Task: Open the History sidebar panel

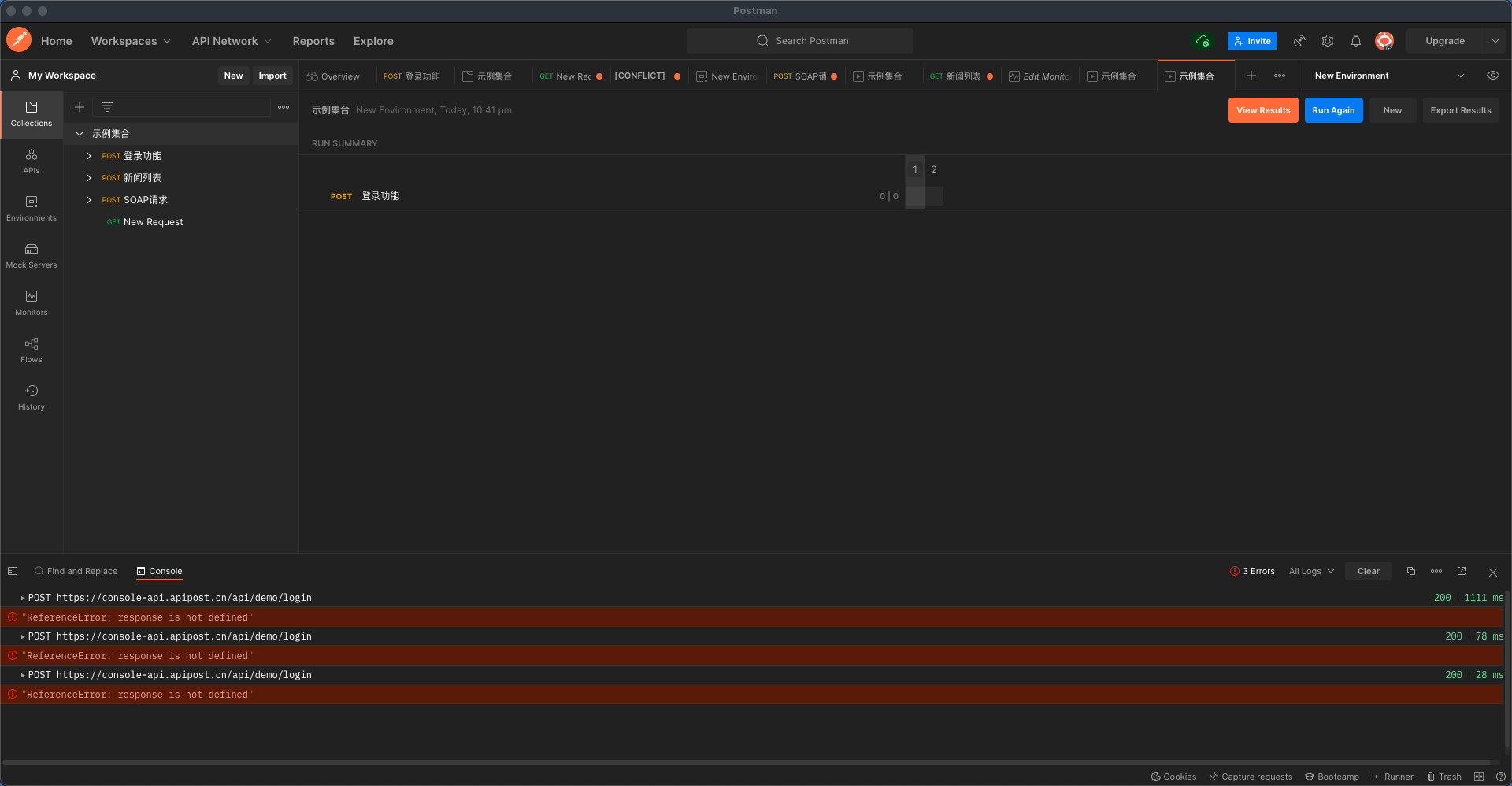Action: tap(31, 398)
